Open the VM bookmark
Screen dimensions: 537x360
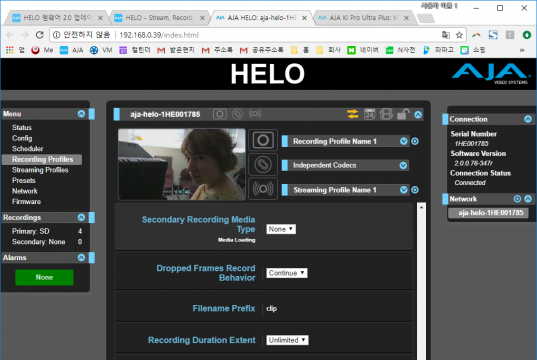pos(101,50)
